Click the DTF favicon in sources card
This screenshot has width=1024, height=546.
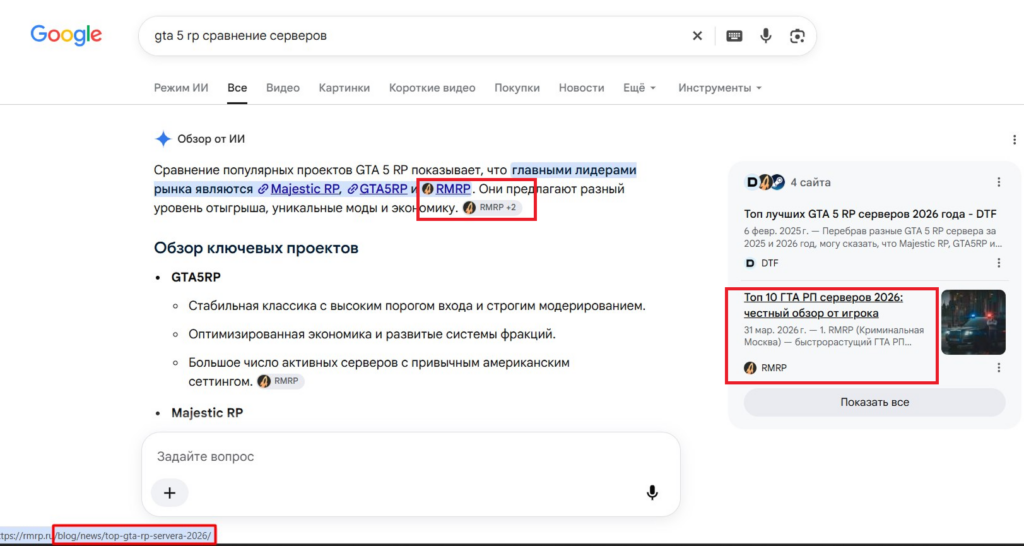[750, 263]
